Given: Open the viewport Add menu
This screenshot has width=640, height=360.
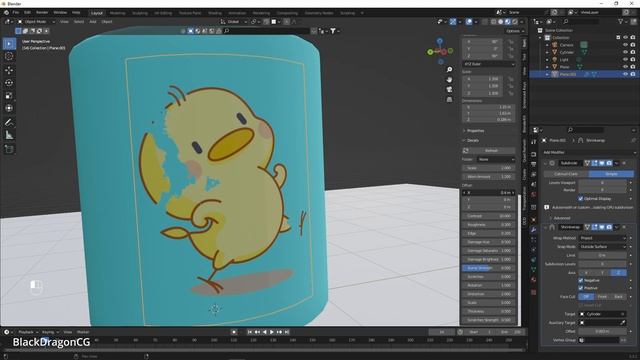Looking at the screenshot, I should point(93,22).
